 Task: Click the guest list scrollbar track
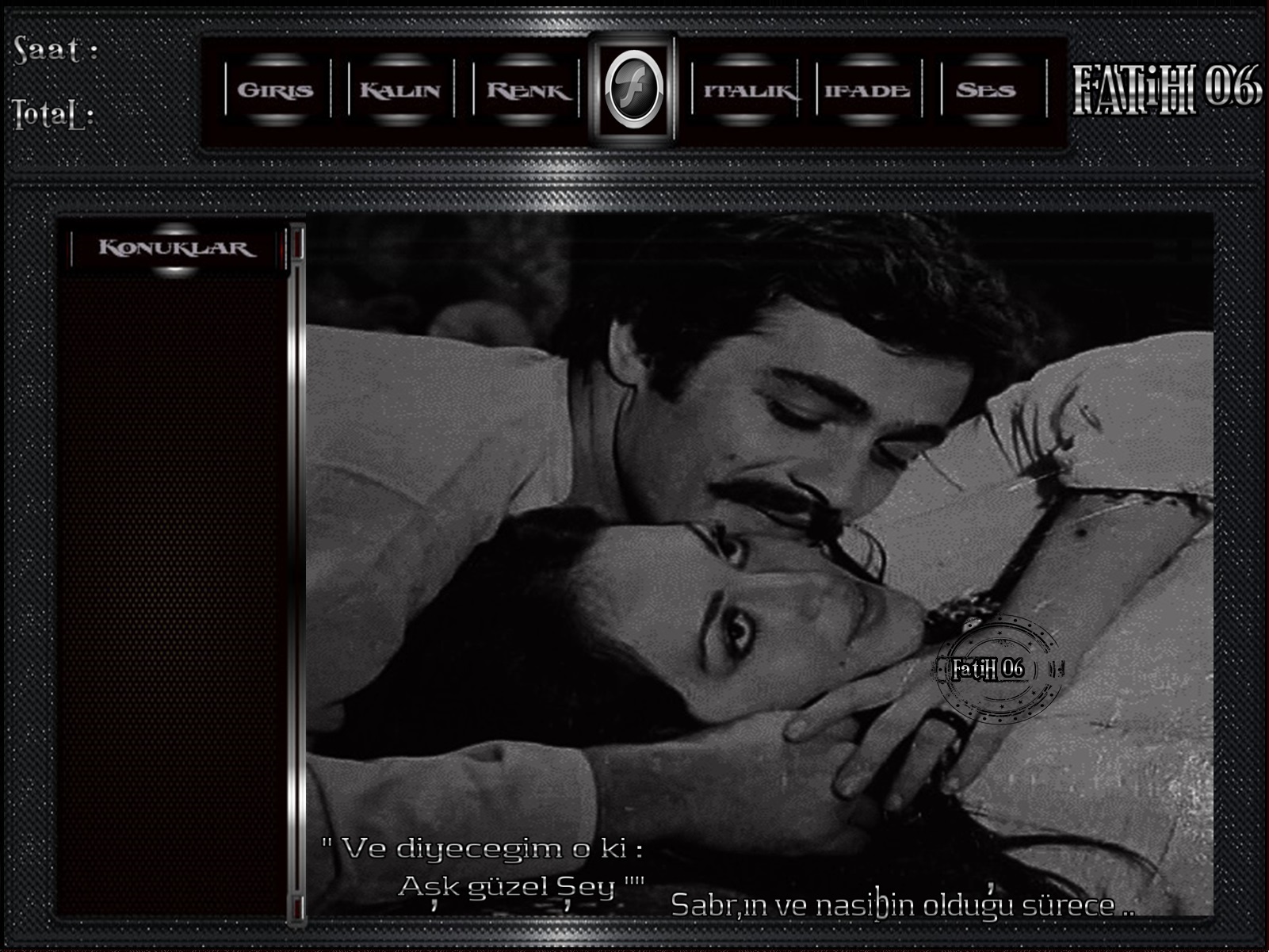point(297,579)
